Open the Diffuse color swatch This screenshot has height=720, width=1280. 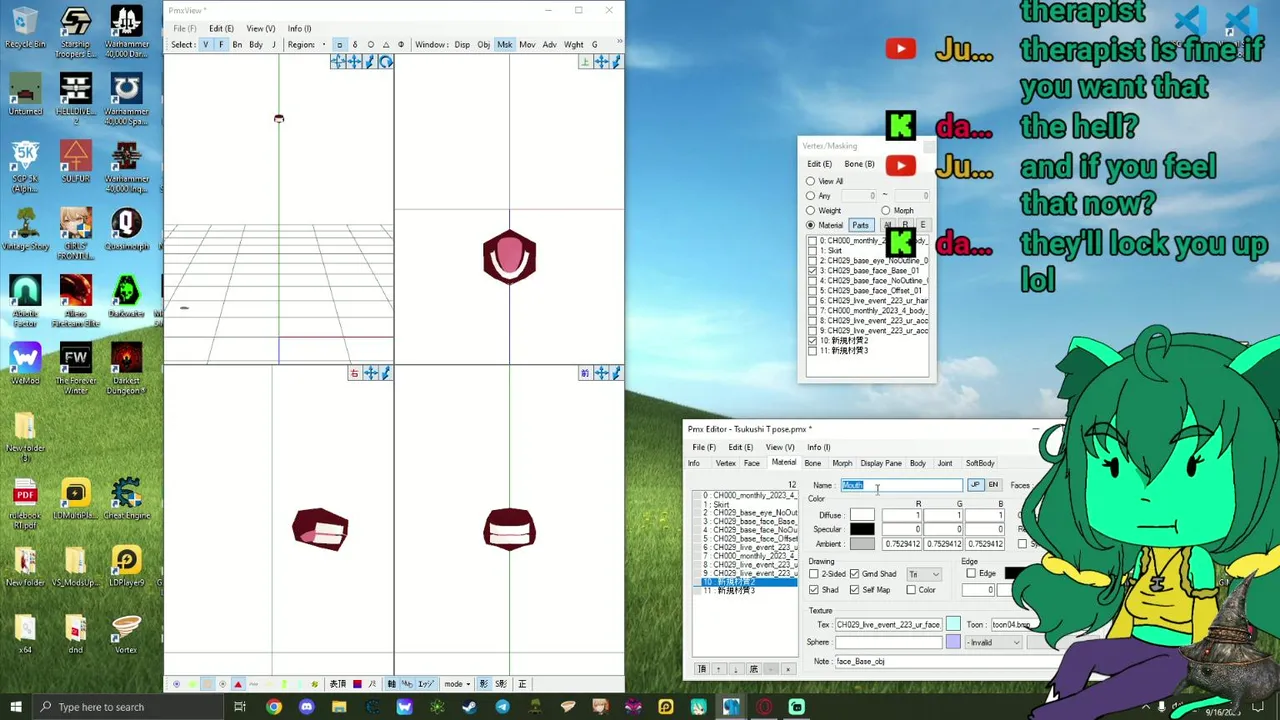862,515
